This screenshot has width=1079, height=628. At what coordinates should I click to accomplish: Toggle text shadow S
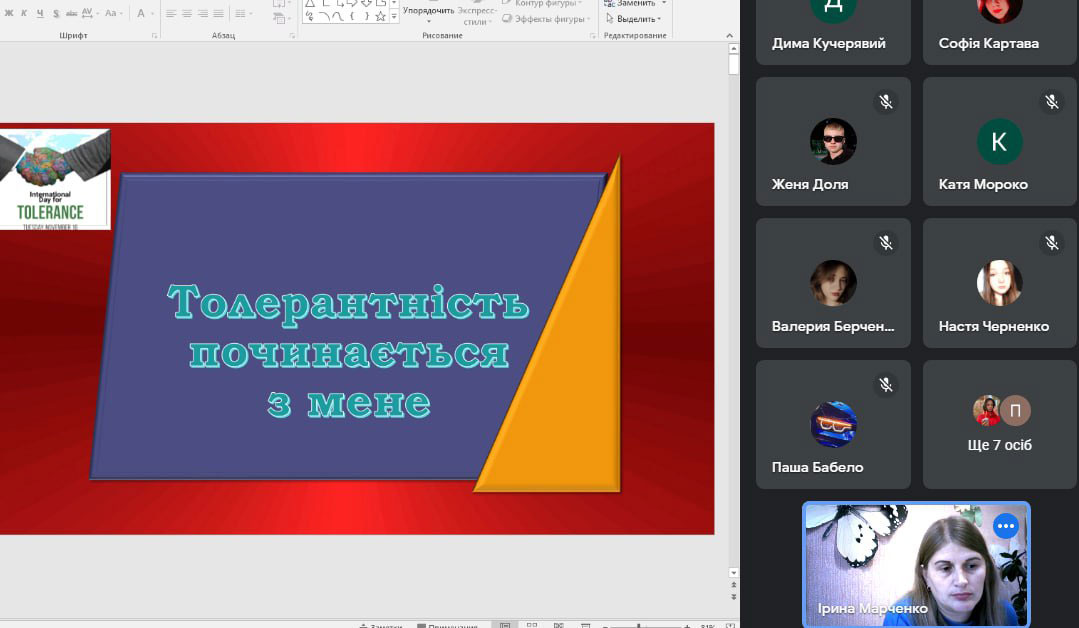click(x=56, y=13)
